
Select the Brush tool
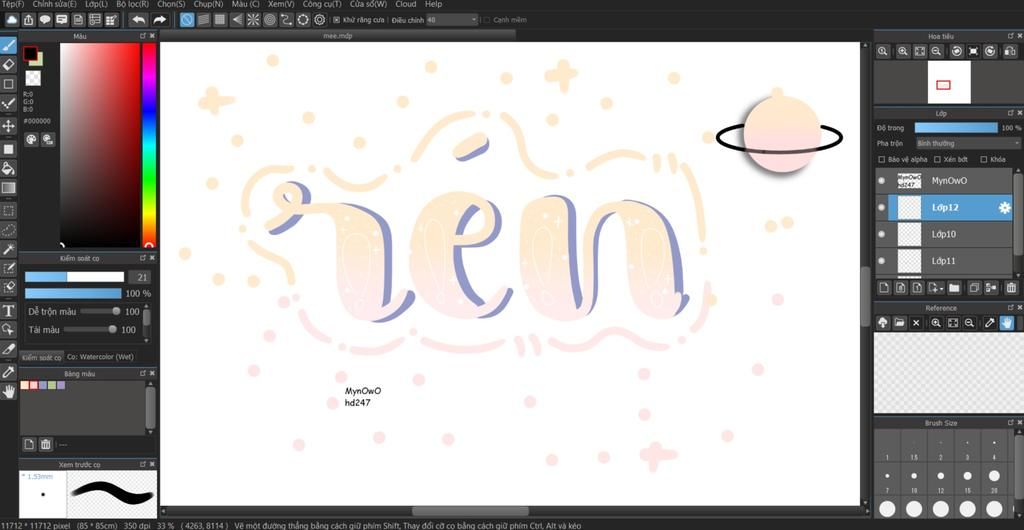pos(8,46)
